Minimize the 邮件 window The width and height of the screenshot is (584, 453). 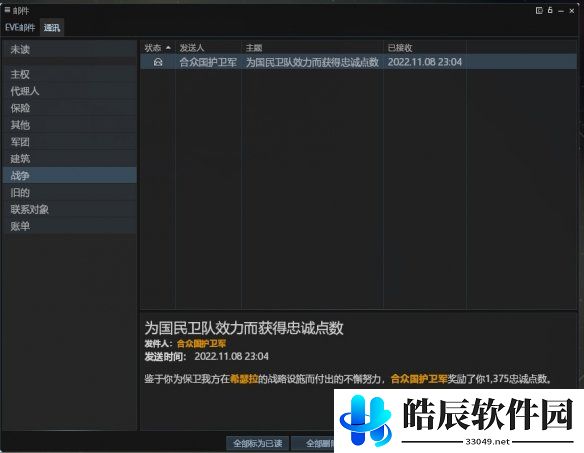[x=561, y=11]
